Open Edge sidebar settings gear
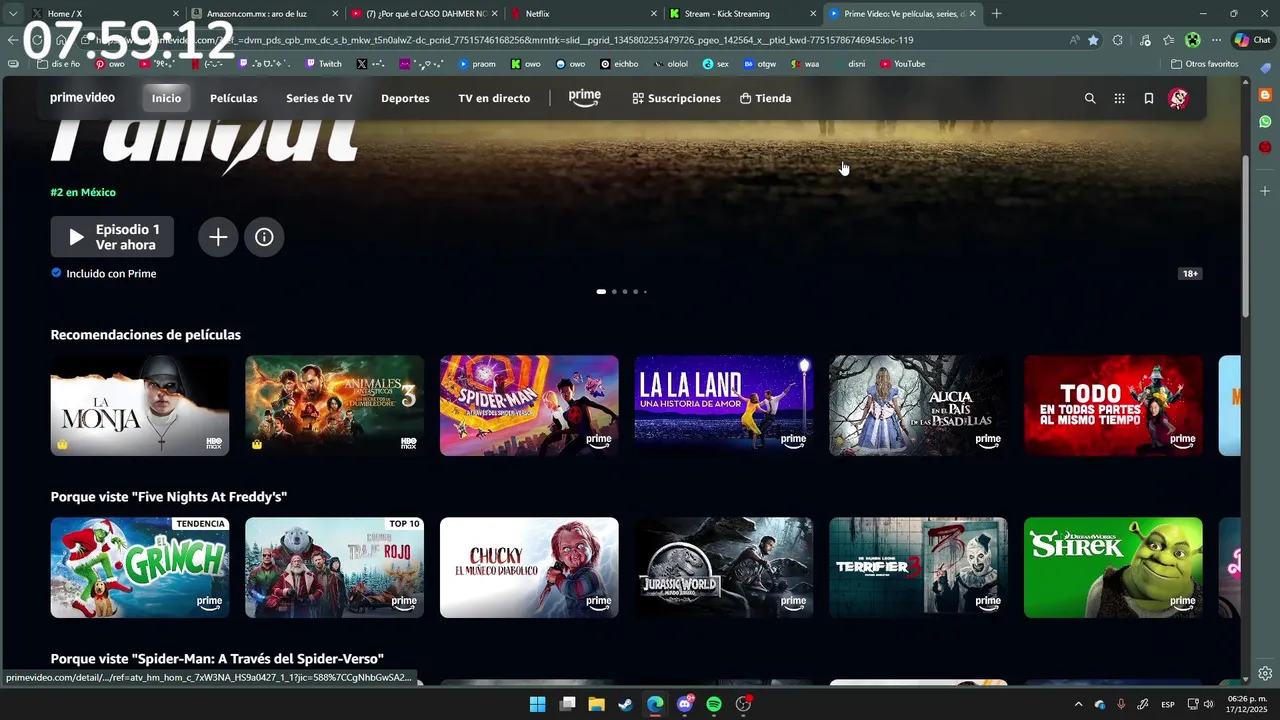Screen dimensions: 1280x720 [x=1265, y=673]
